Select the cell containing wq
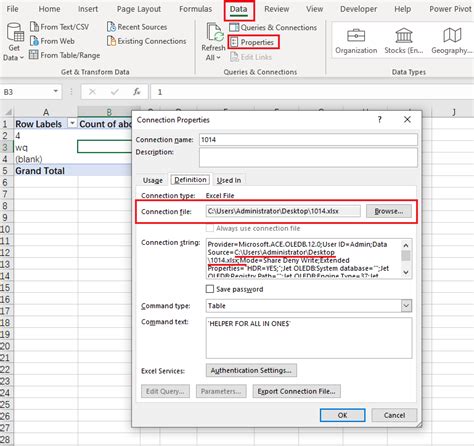This screenshot has width=474, height=446. (x=46, y=147)
